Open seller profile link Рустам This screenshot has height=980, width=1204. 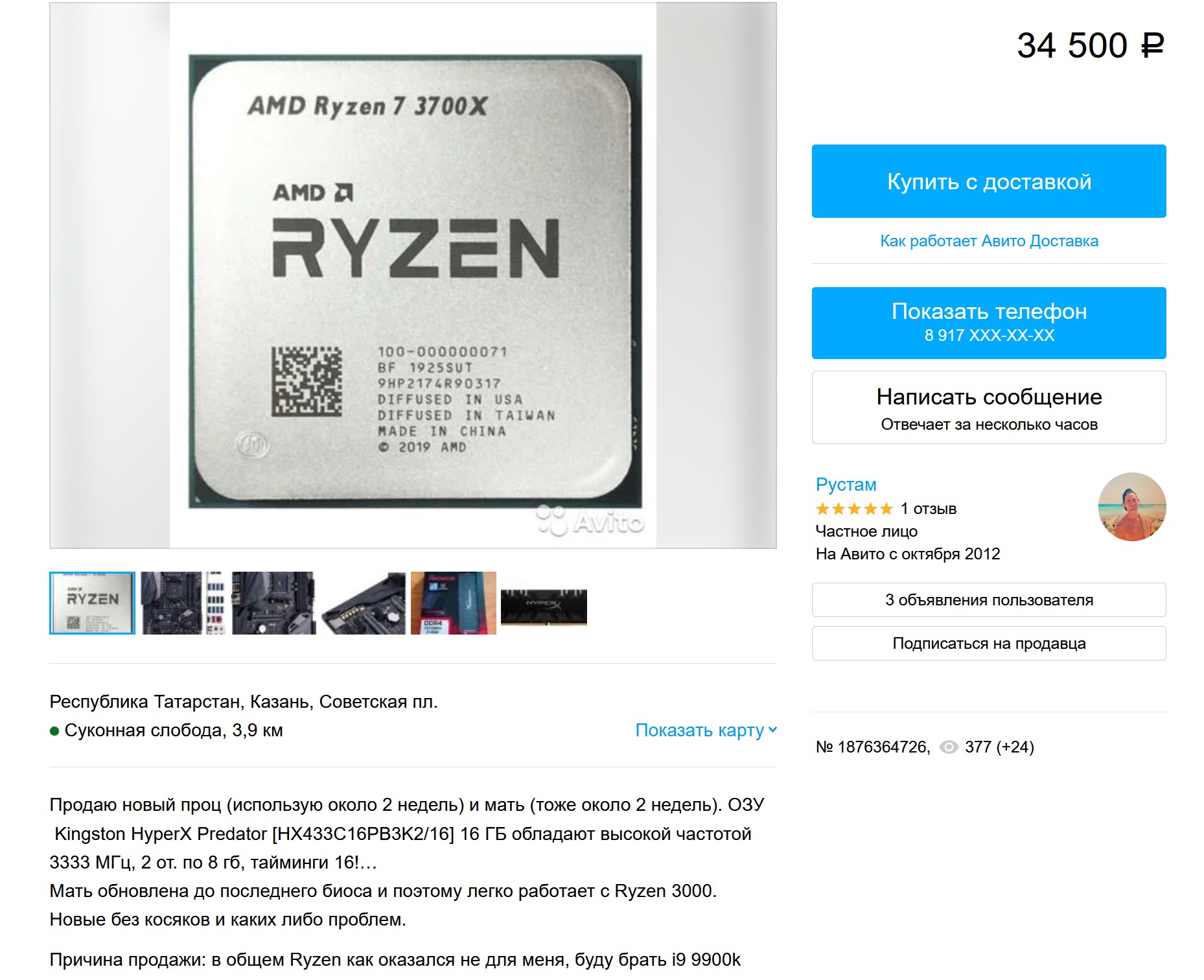[x=846, y=485]
